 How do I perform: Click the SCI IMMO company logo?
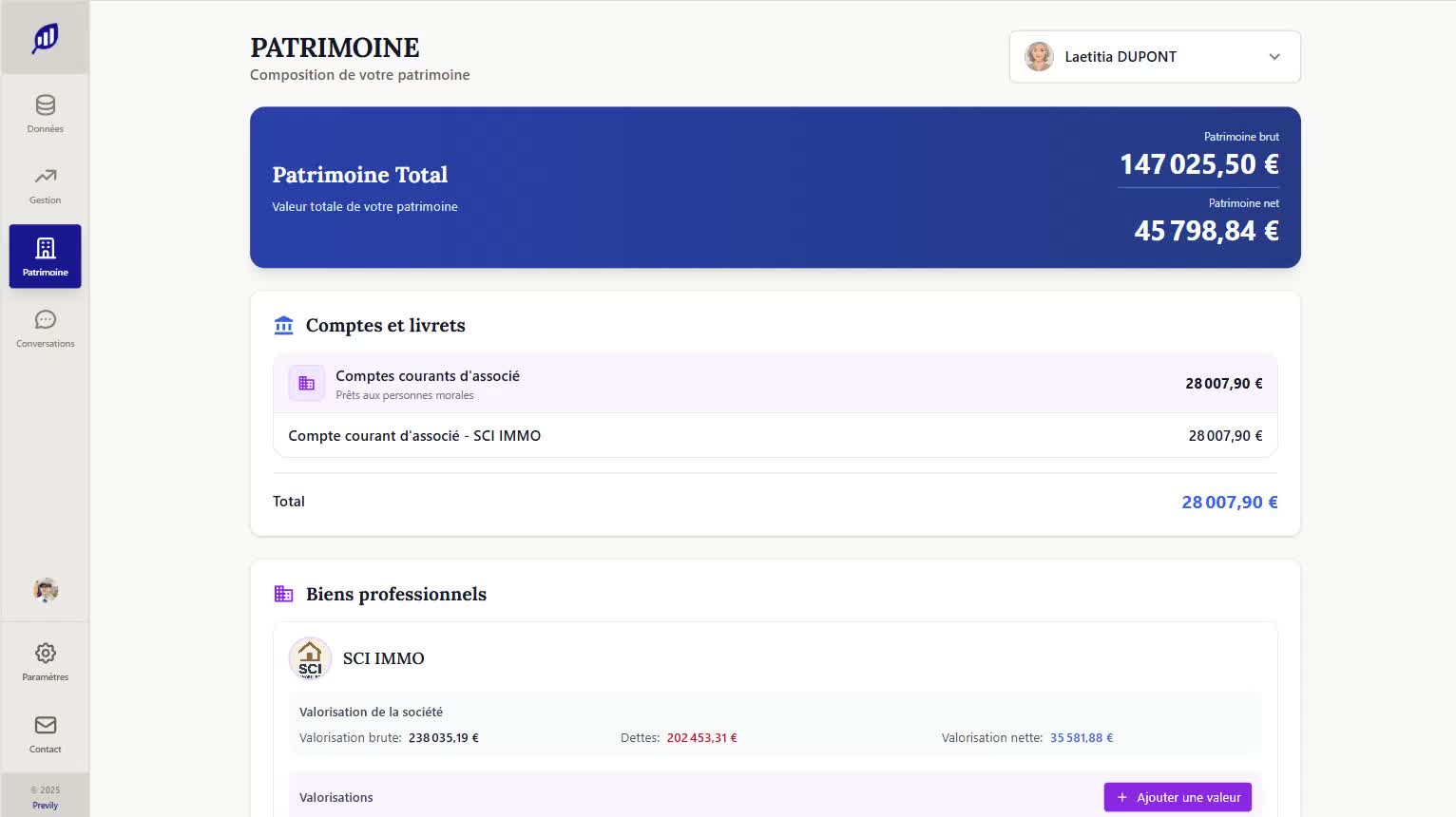(310, 658)
